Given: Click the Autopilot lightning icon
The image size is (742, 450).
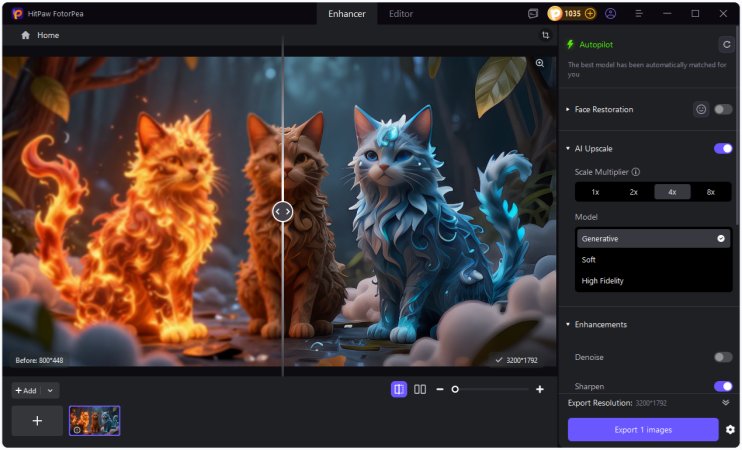Looking at the screenshot, I should 570,44.
